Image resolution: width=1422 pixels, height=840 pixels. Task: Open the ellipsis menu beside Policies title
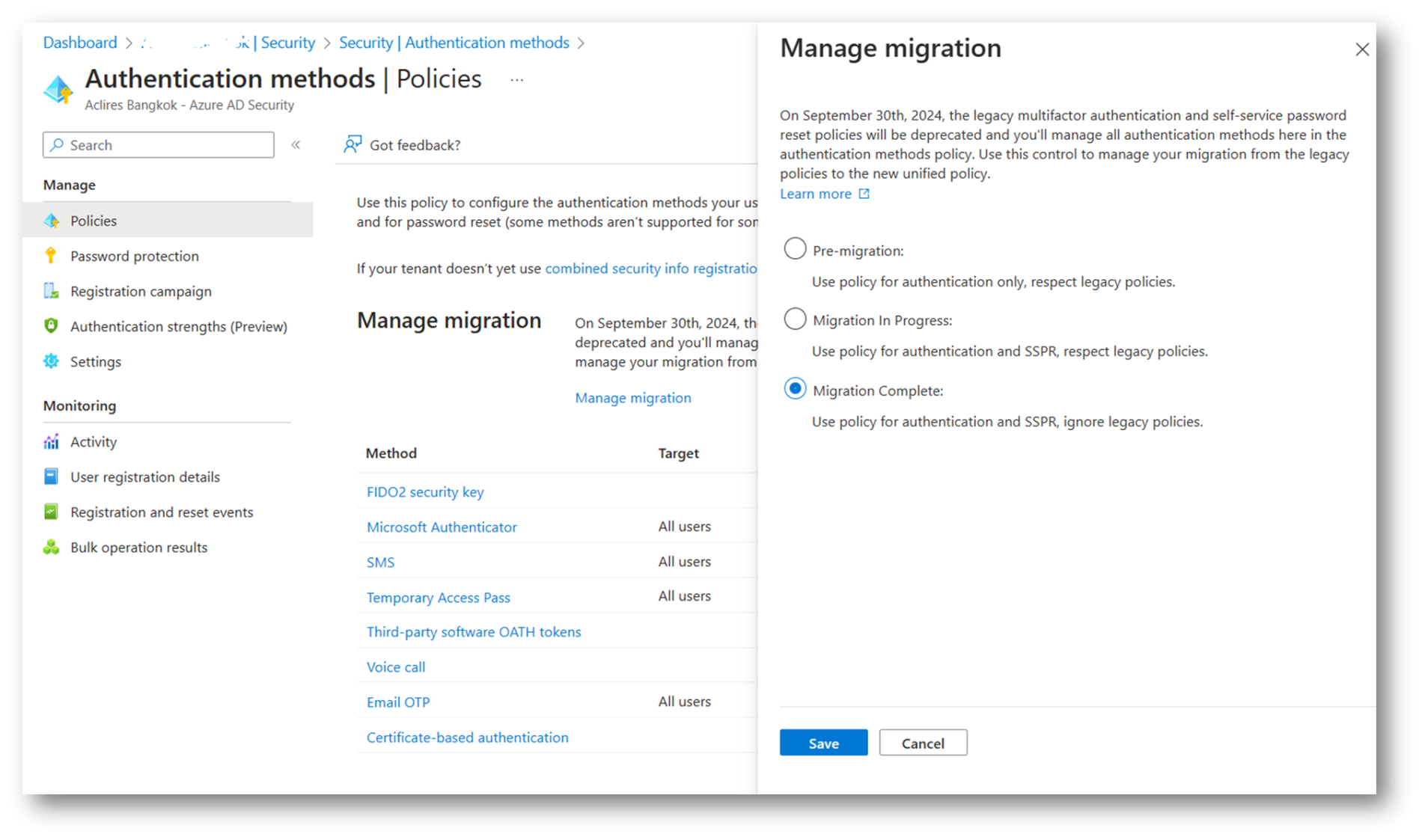(x=516, y=79)
